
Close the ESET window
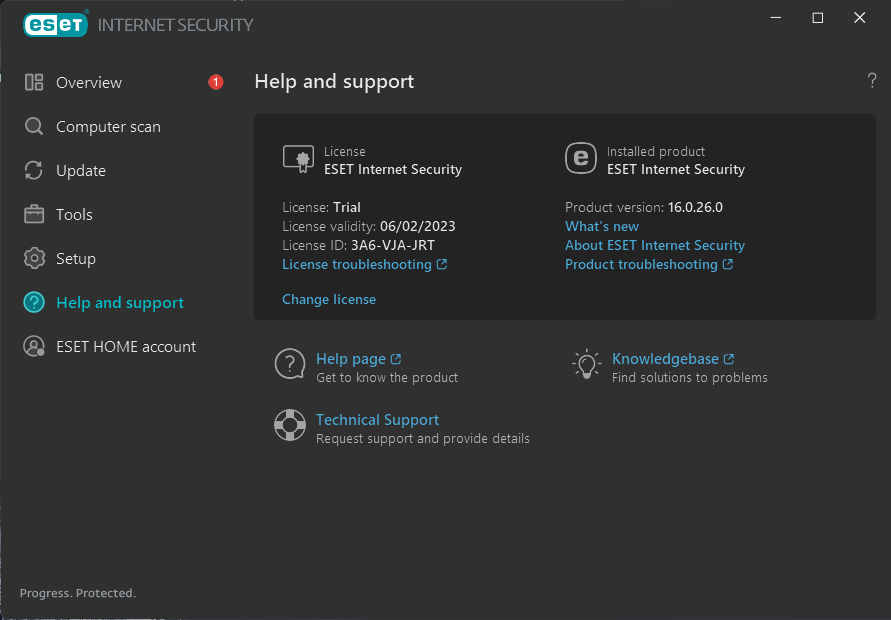coord(860,18)
